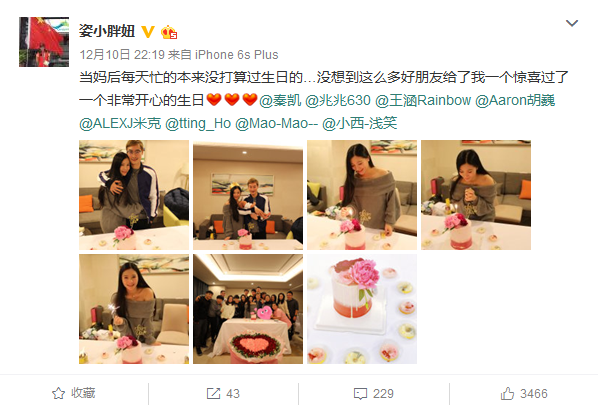The image size is (598, 409).
Task: Open the @Mao-Mao-- mention link
Action: pos(276,123)
